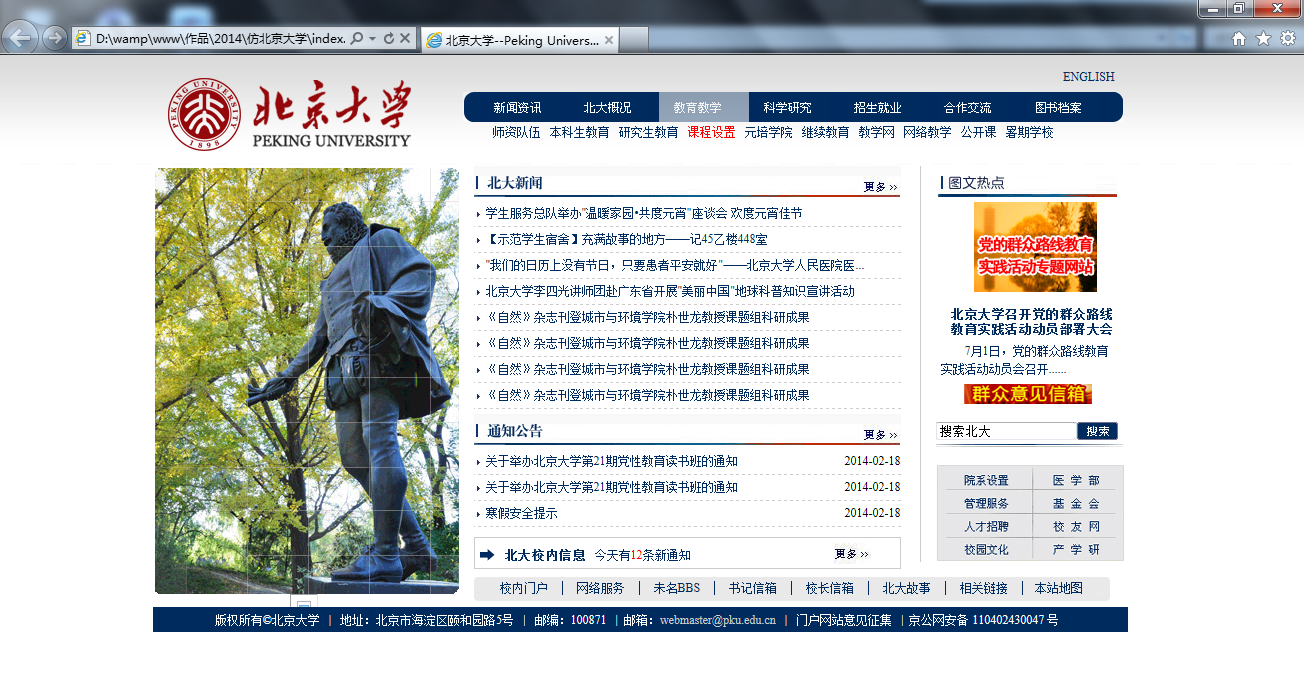Go back with the browser back arrow

21,38
